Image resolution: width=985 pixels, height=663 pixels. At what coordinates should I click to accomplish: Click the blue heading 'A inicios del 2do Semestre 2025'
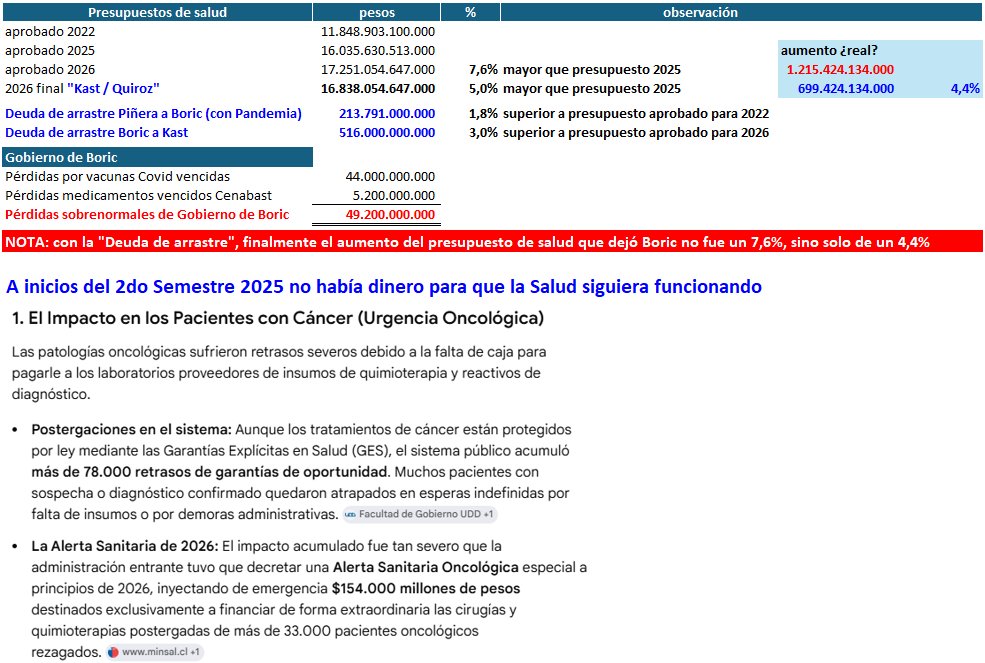pyautogui.click(x=383, y=287)
